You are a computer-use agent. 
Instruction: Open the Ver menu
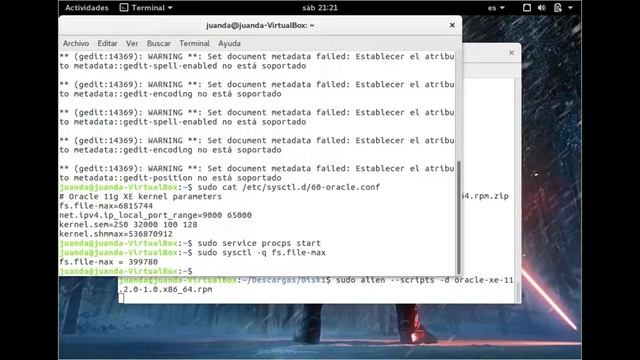click(132, 43)
